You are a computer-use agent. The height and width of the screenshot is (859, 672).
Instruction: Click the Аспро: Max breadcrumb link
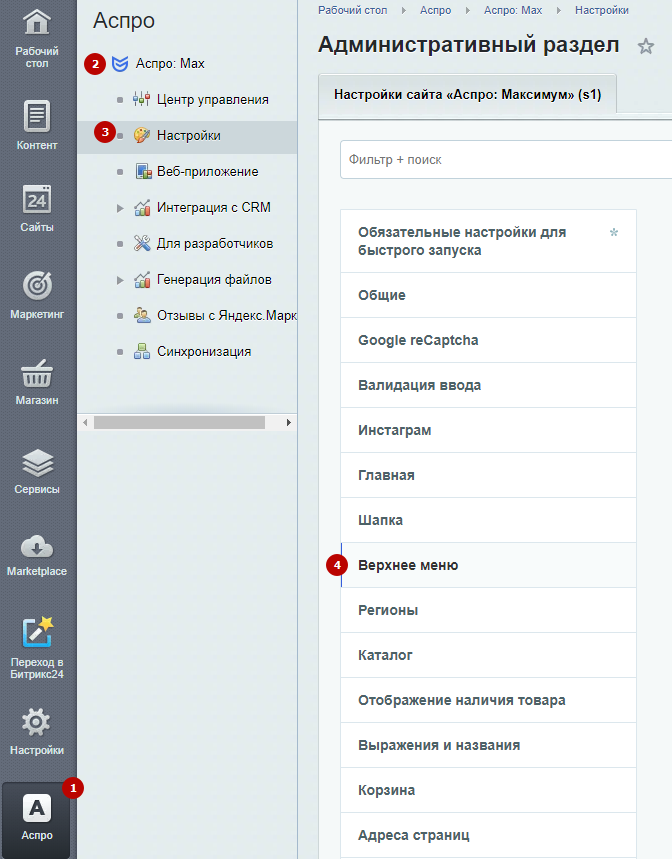(513, 10)
